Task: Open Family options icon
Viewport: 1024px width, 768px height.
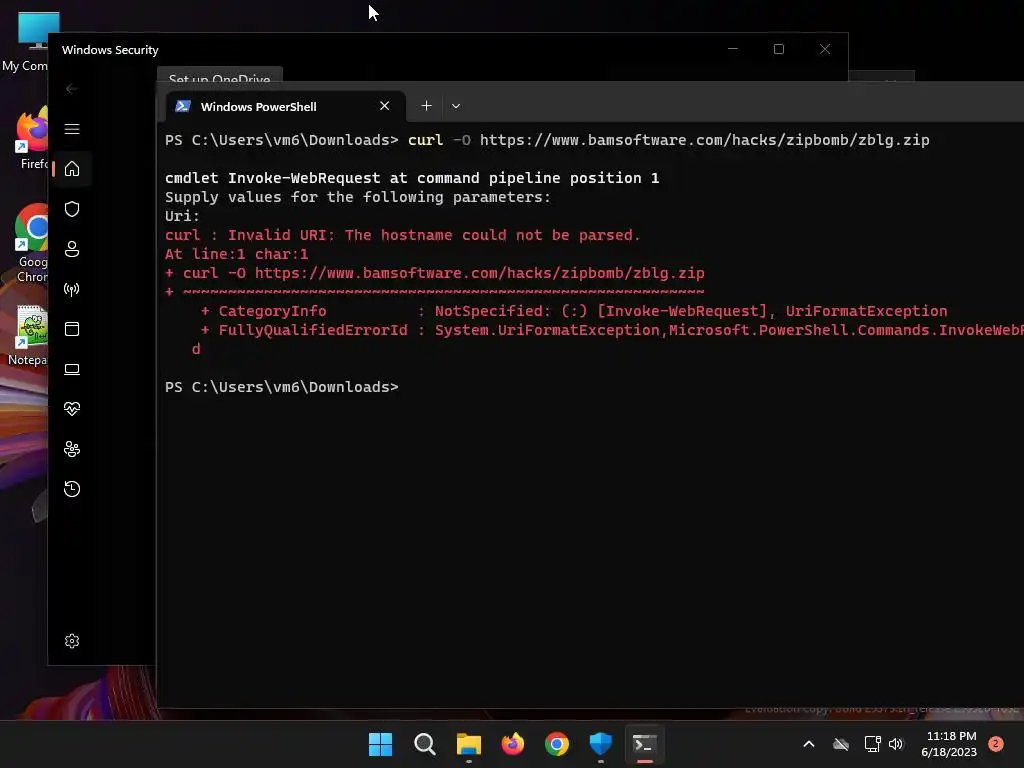Action: [72, 449]
